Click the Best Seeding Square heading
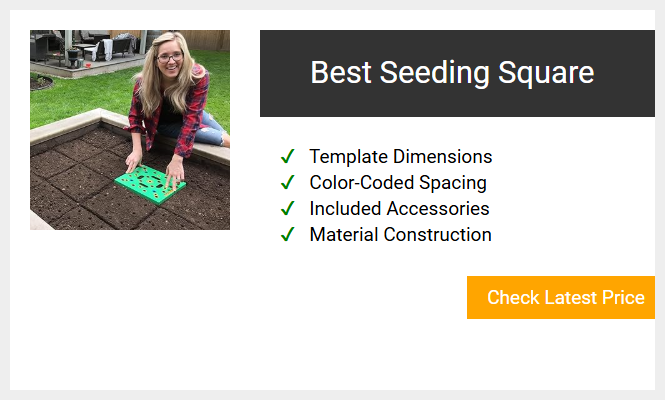665x400 pixels. (x=452, y=73)
